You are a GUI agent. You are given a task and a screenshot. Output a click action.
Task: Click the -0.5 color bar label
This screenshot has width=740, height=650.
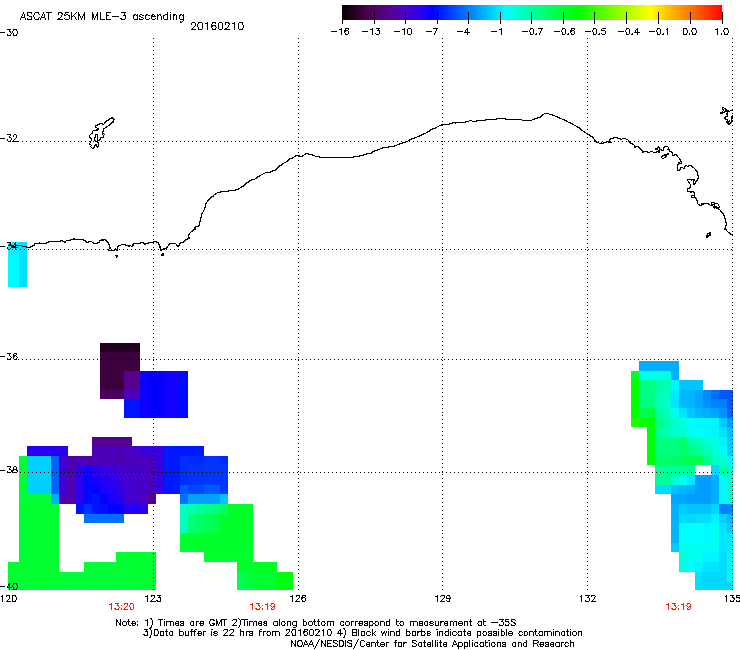pos(596,32)
